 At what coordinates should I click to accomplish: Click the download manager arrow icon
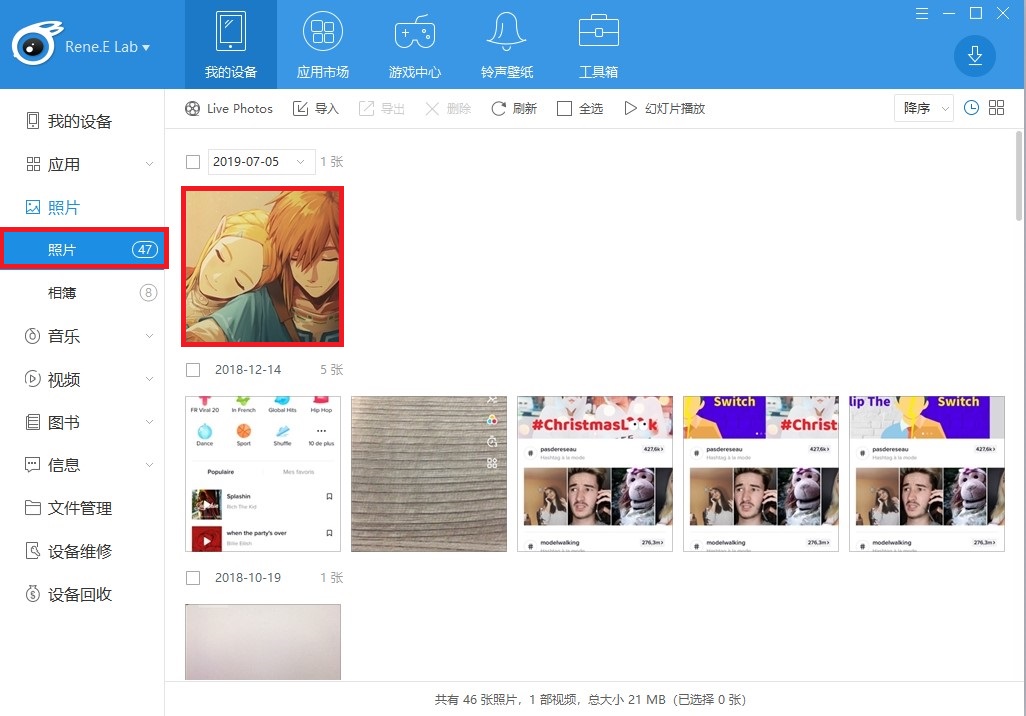click(974, 56)
